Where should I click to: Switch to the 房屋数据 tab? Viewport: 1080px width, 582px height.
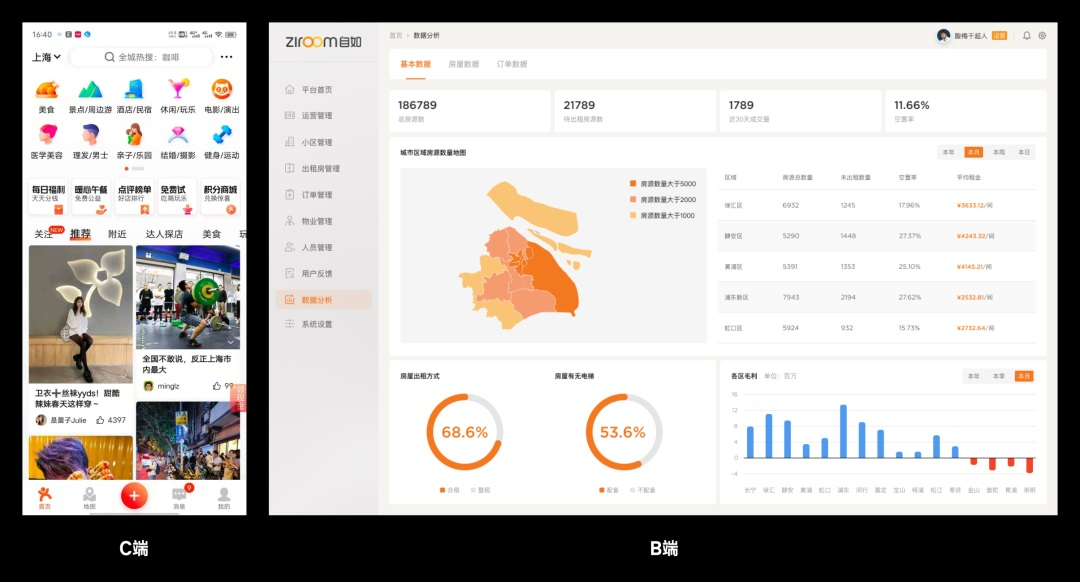[x=464, y=64]
